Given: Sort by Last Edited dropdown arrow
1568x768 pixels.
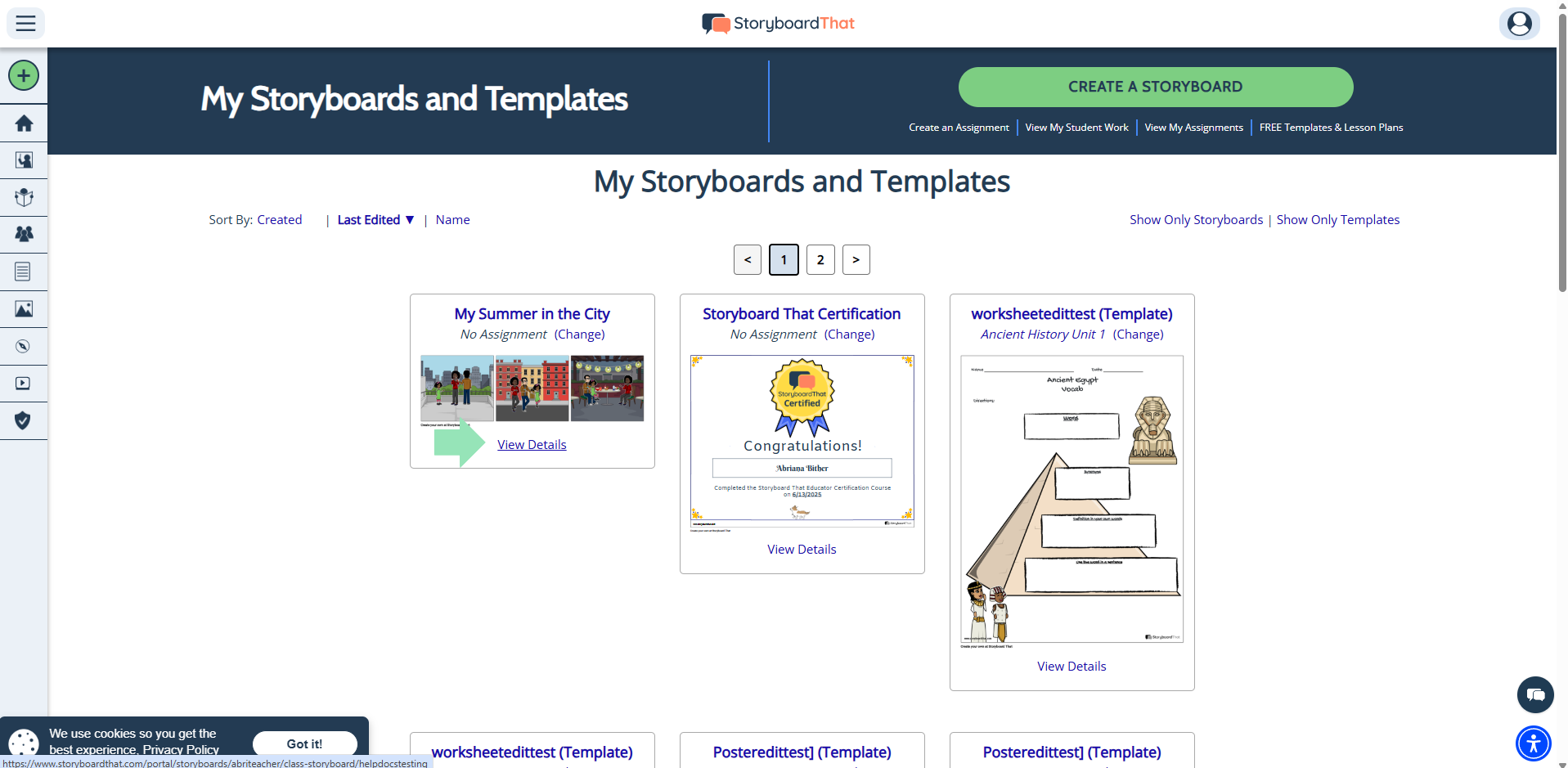Looking at the screenshot, I should pos(410,220).
